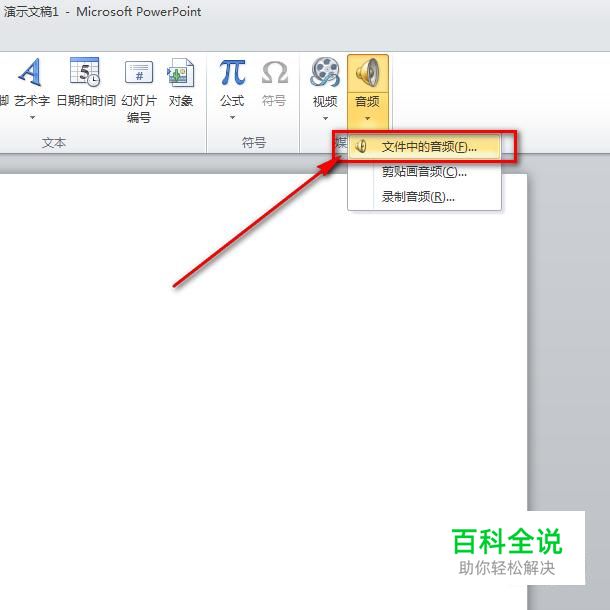The width and height of the screenshot is (610, 610).
Task: Insert Date and Time (日期和时间)
Action: coord(86,83)
